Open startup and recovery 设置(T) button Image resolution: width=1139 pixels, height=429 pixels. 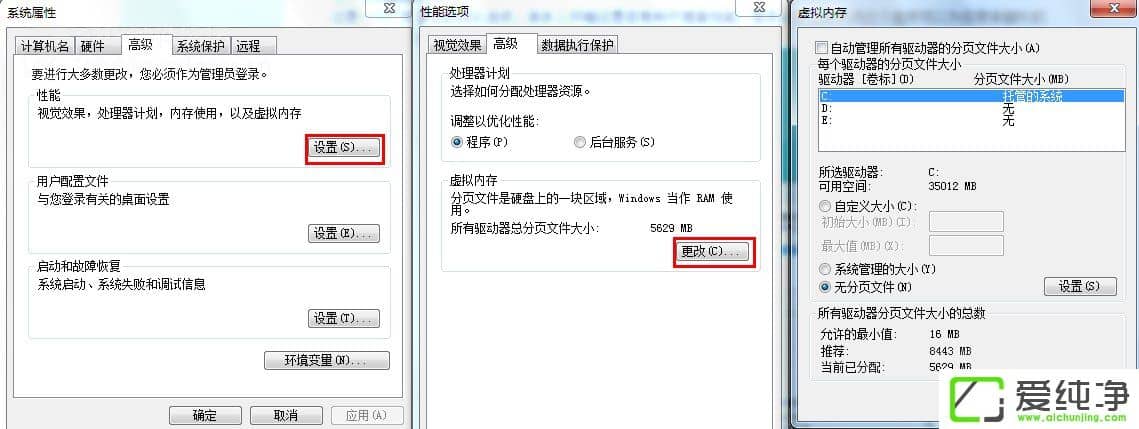point(344,319)
